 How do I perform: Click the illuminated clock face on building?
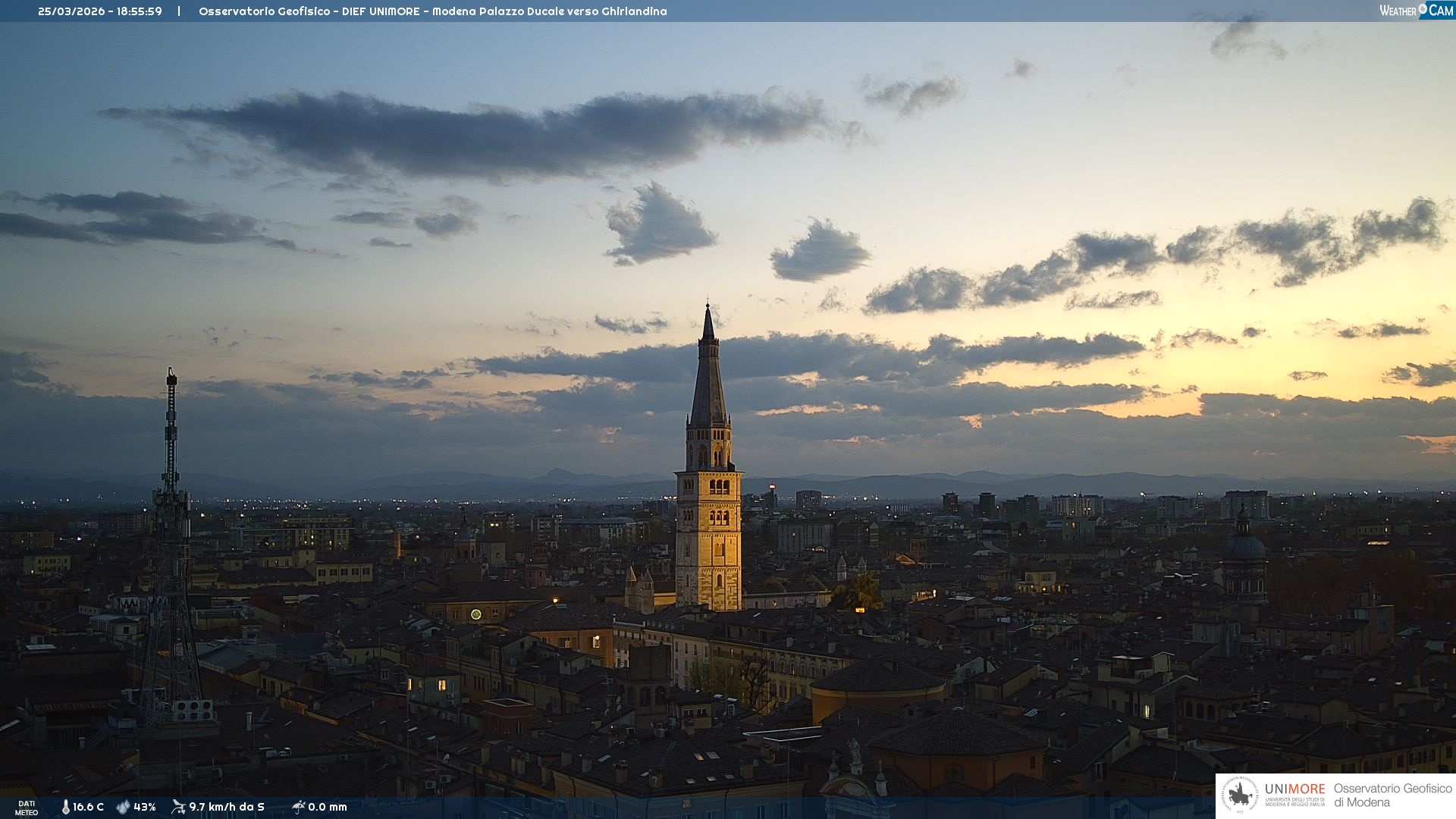pyautogui.click(x=475, y=614)
